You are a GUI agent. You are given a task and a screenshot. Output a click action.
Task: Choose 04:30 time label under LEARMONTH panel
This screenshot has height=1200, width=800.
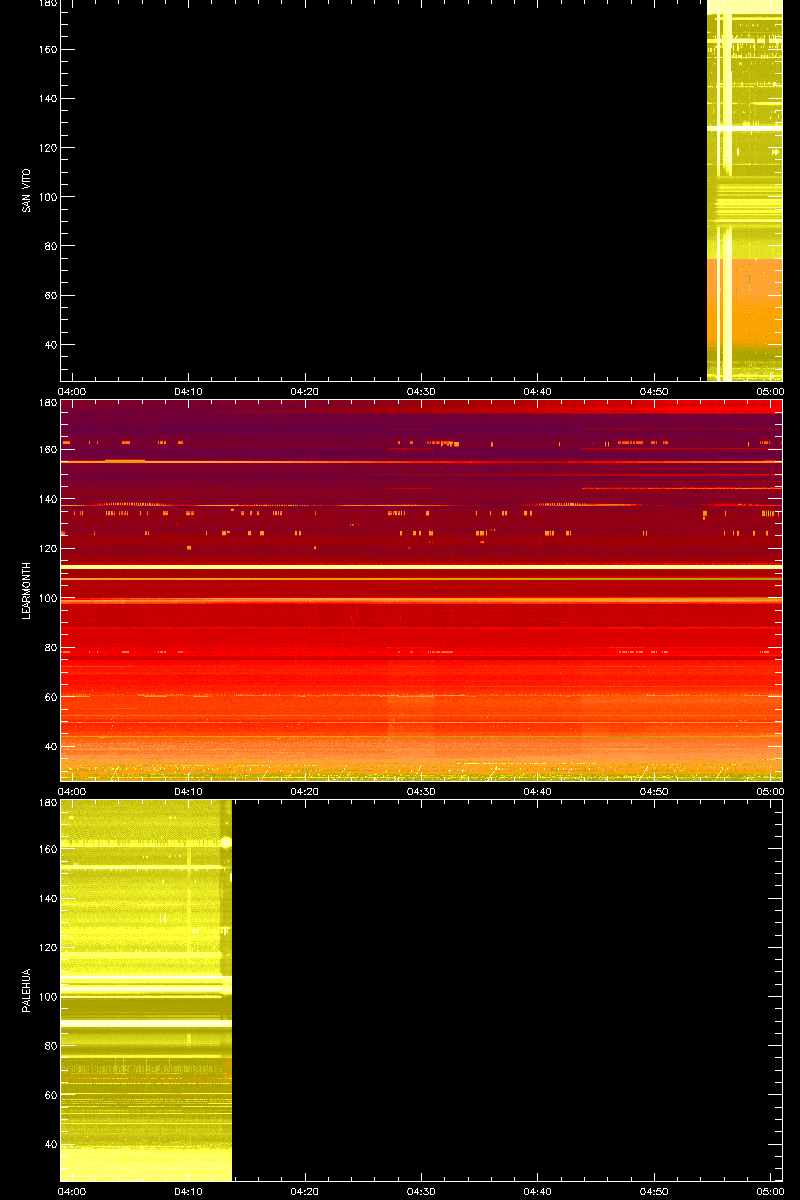pos(421,791)
